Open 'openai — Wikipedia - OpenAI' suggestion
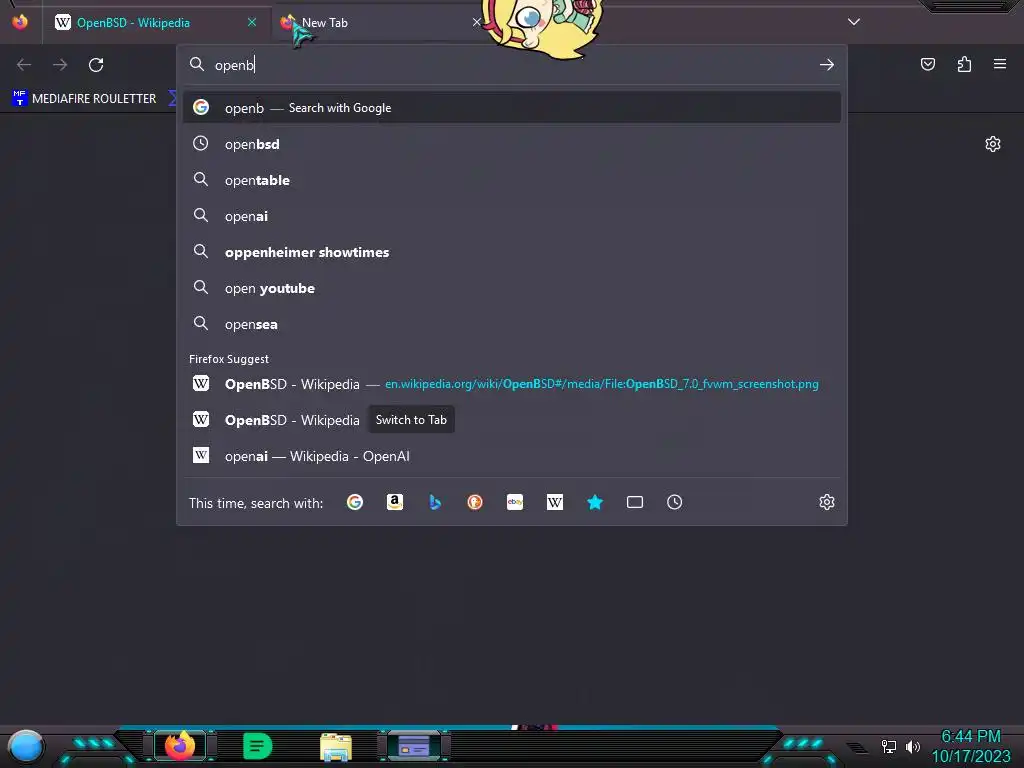The image size is (1024, 768). tap(512, 456)
